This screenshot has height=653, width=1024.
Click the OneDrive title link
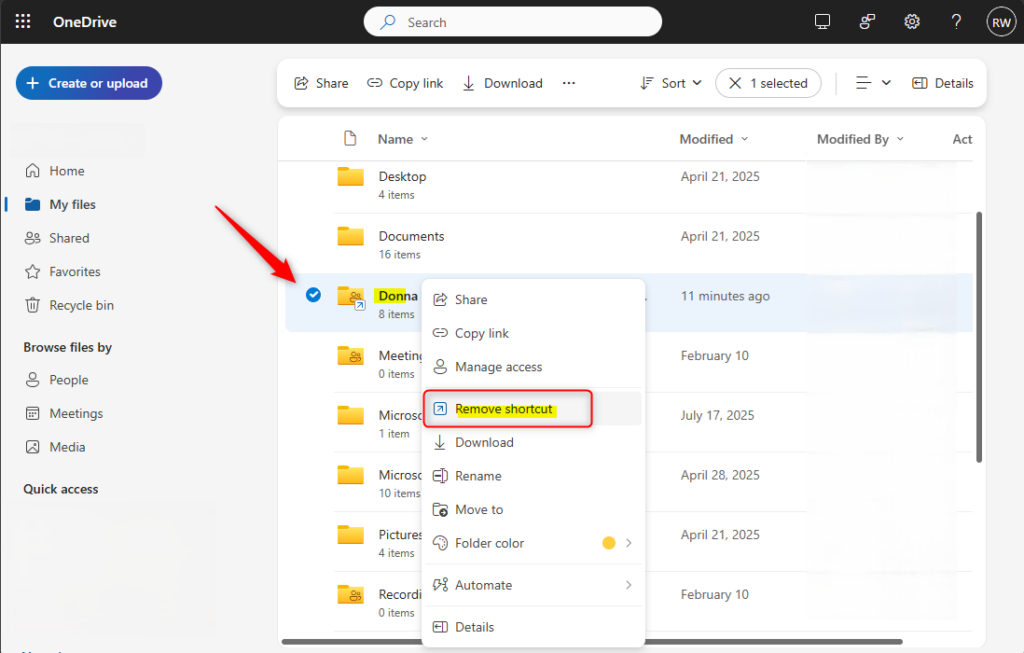point(85,22)
